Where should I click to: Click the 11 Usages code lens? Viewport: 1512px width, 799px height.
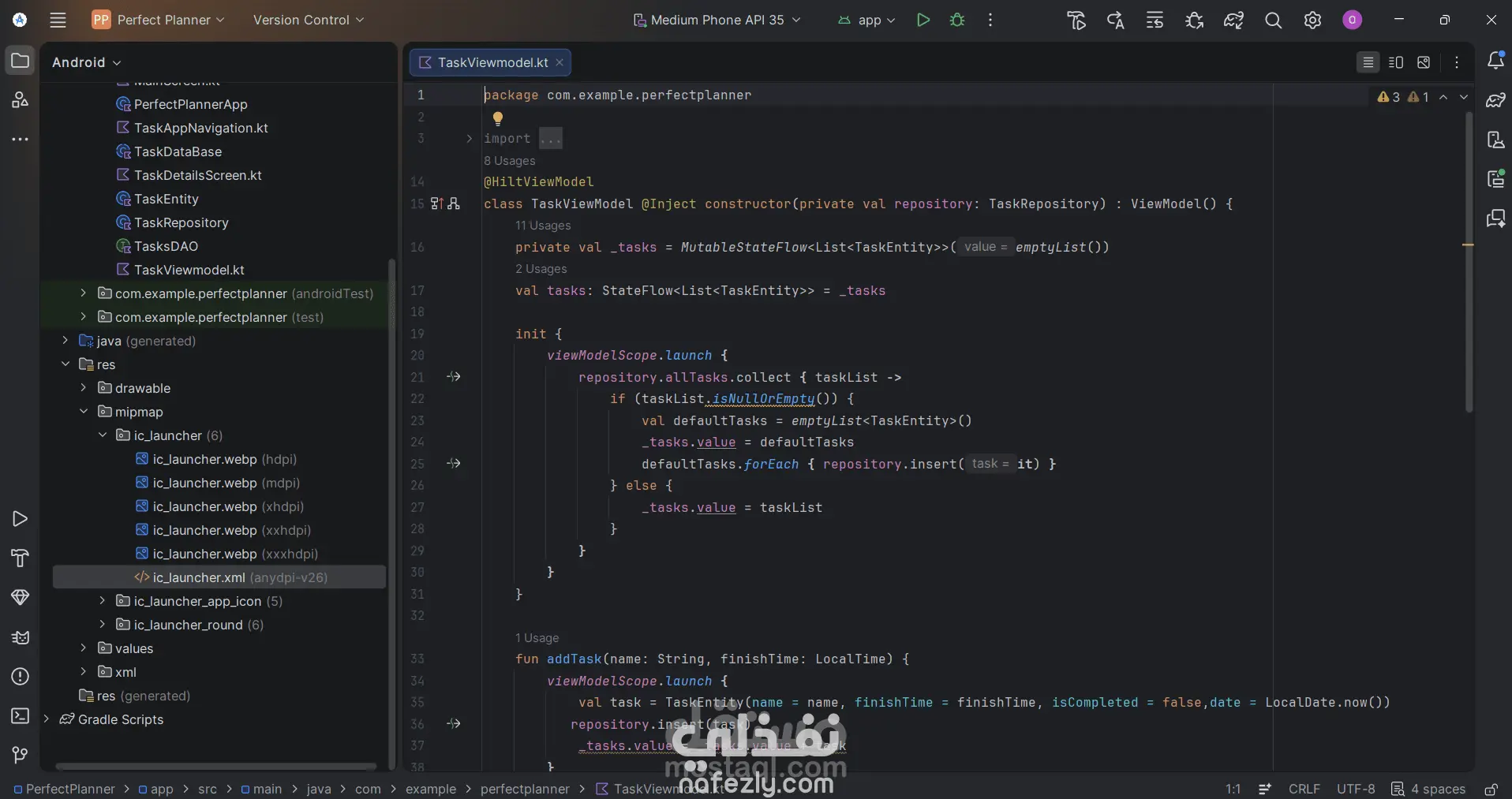[543, 226]
